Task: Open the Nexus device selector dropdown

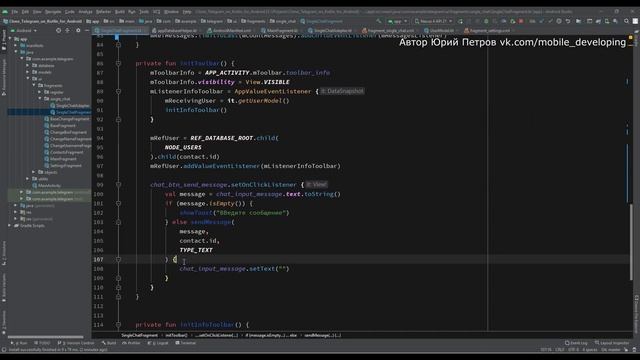Action: [x=433, y=21]
